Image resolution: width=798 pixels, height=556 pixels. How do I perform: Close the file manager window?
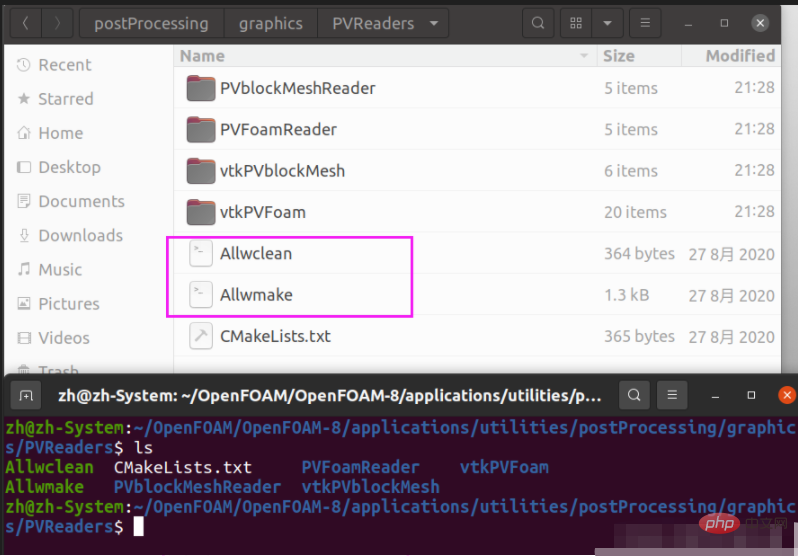click(760, 23)
